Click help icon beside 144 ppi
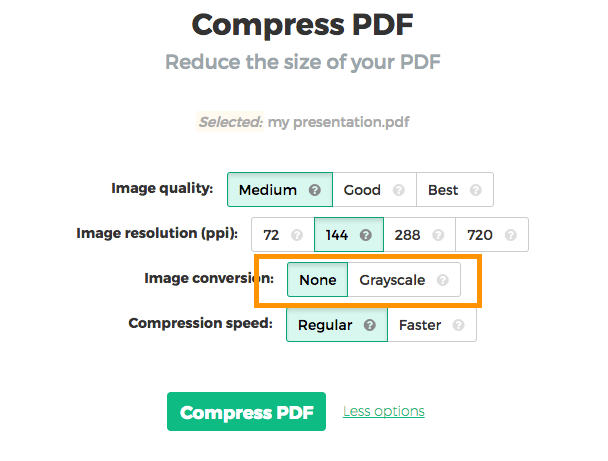This screenshot has width=608, height=461. click(366, 236)
